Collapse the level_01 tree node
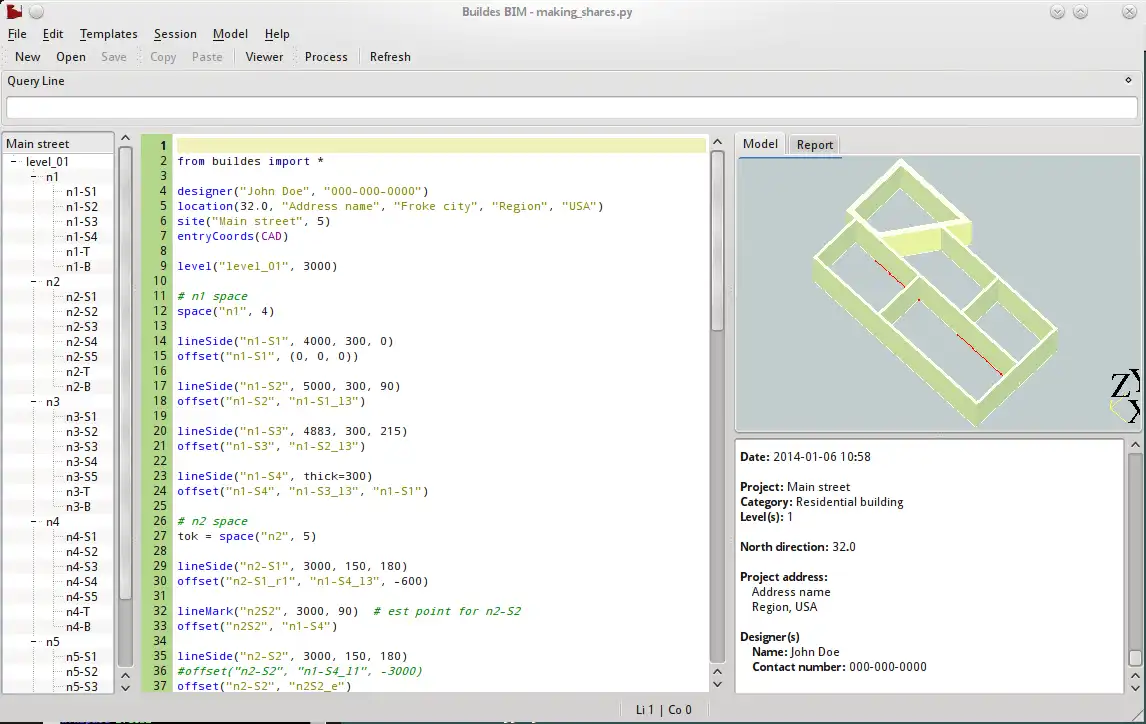This screenshot has width=1146, height=724. pyautogui.click(x=14, y=162)
